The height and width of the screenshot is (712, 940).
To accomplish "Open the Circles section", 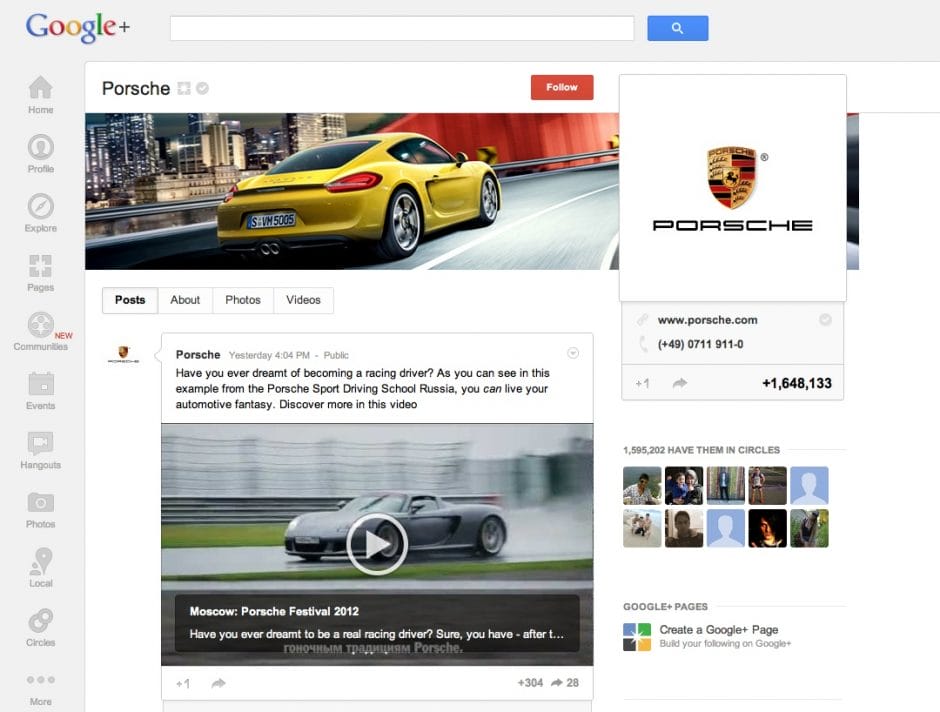I will (40, 626).
